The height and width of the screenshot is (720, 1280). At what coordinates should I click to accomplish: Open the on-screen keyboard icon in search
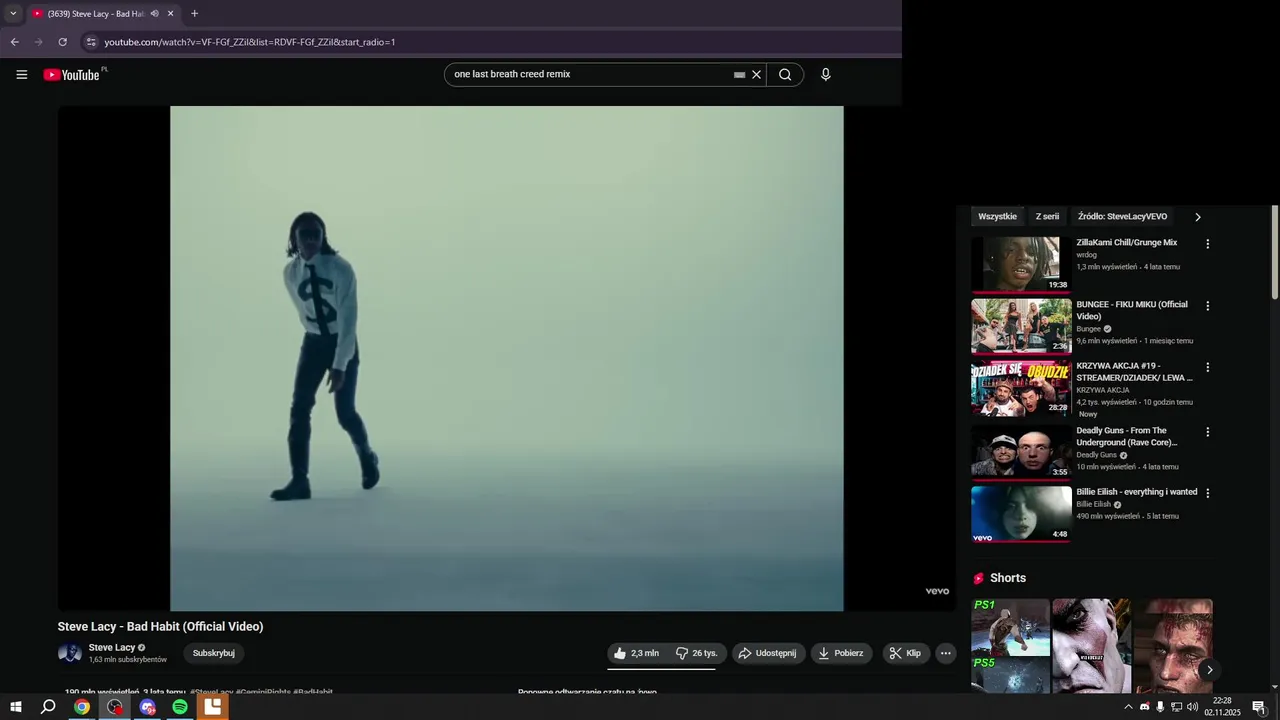(739, 75)
